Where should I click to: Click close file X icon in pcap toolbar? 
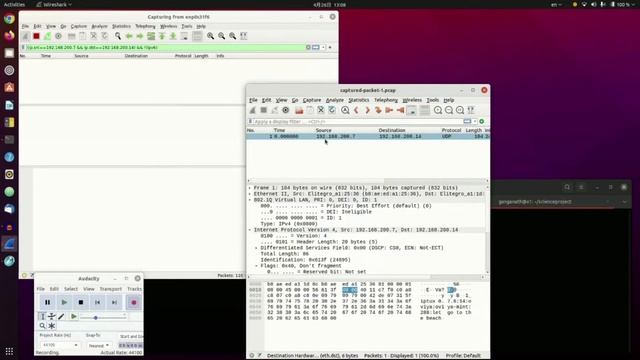(x=321, y=110)
